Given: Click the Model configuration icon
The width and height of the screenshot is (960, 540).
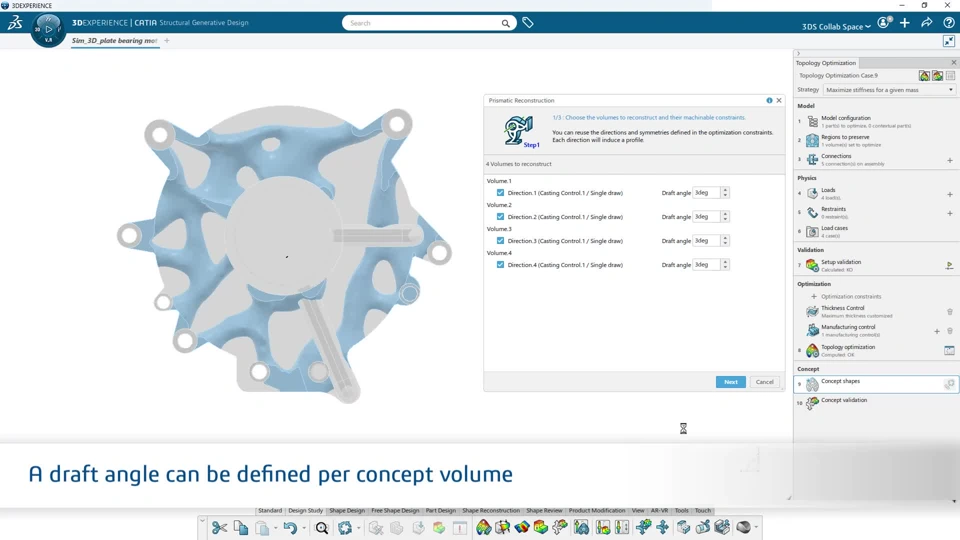Looking at the screenshot, I should [x=812, y=121].
